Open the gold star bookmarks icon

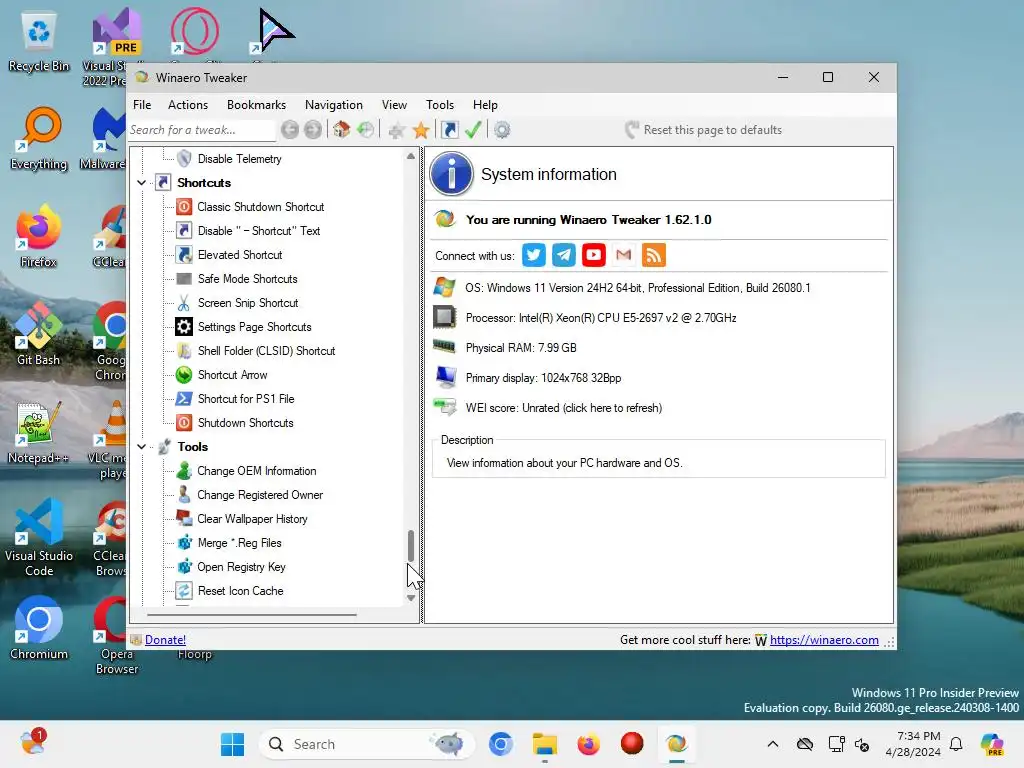click(421, 130)
